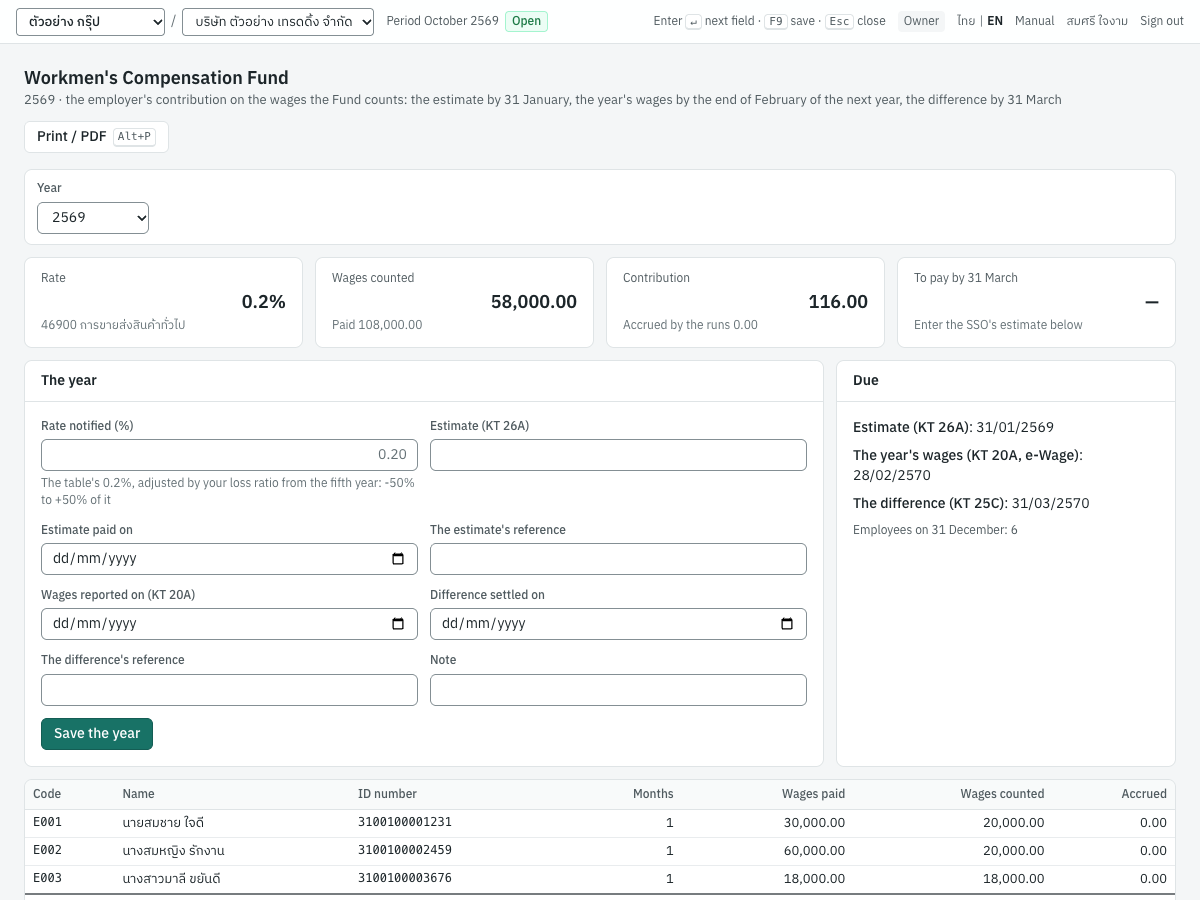1200x900 pixels.
Task: Click the Open period status badge
Action: tap(526, 21)
